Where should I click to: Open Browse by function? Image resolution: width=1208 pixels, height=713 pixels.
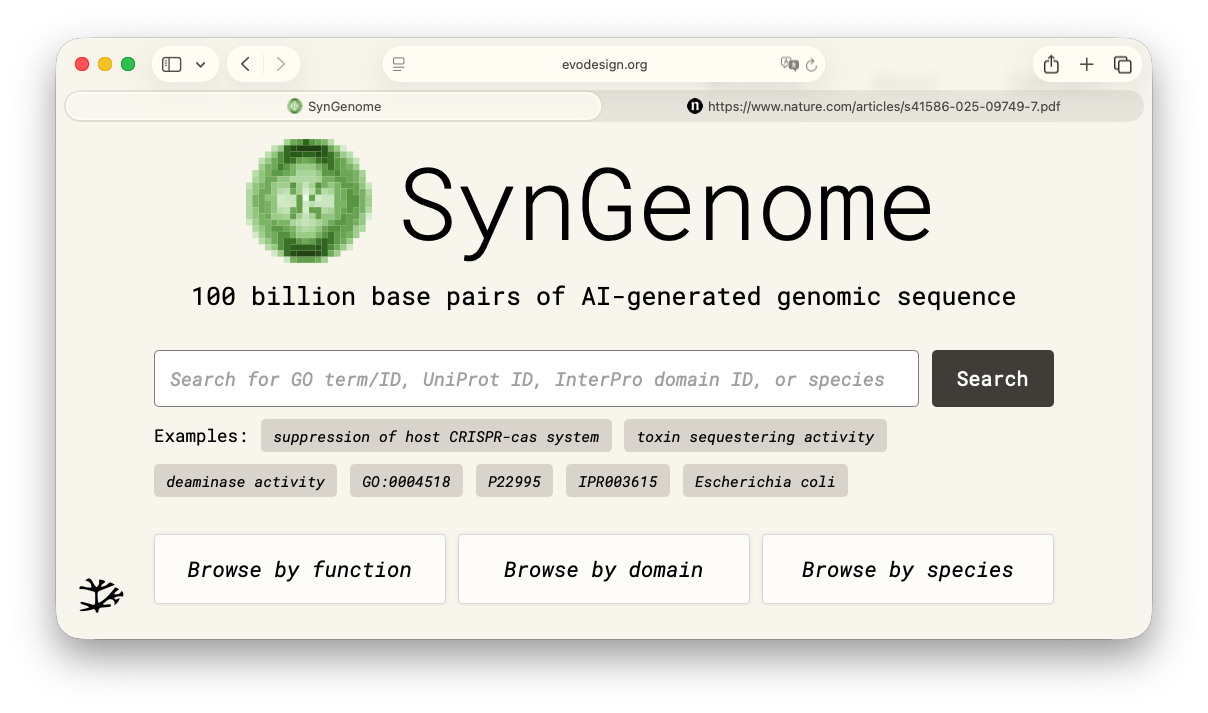(300, 569)
